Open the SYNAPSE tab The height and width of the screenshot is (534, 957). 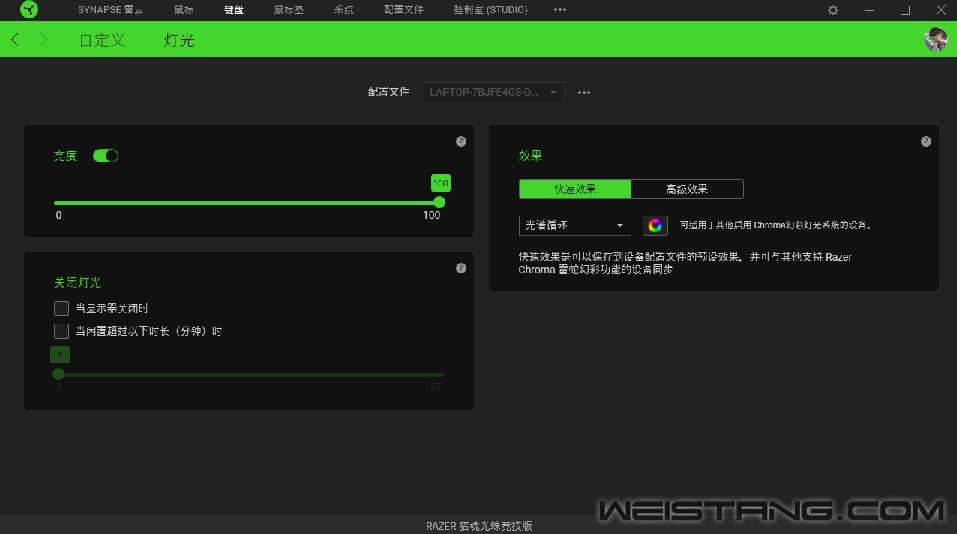point(110,10)
